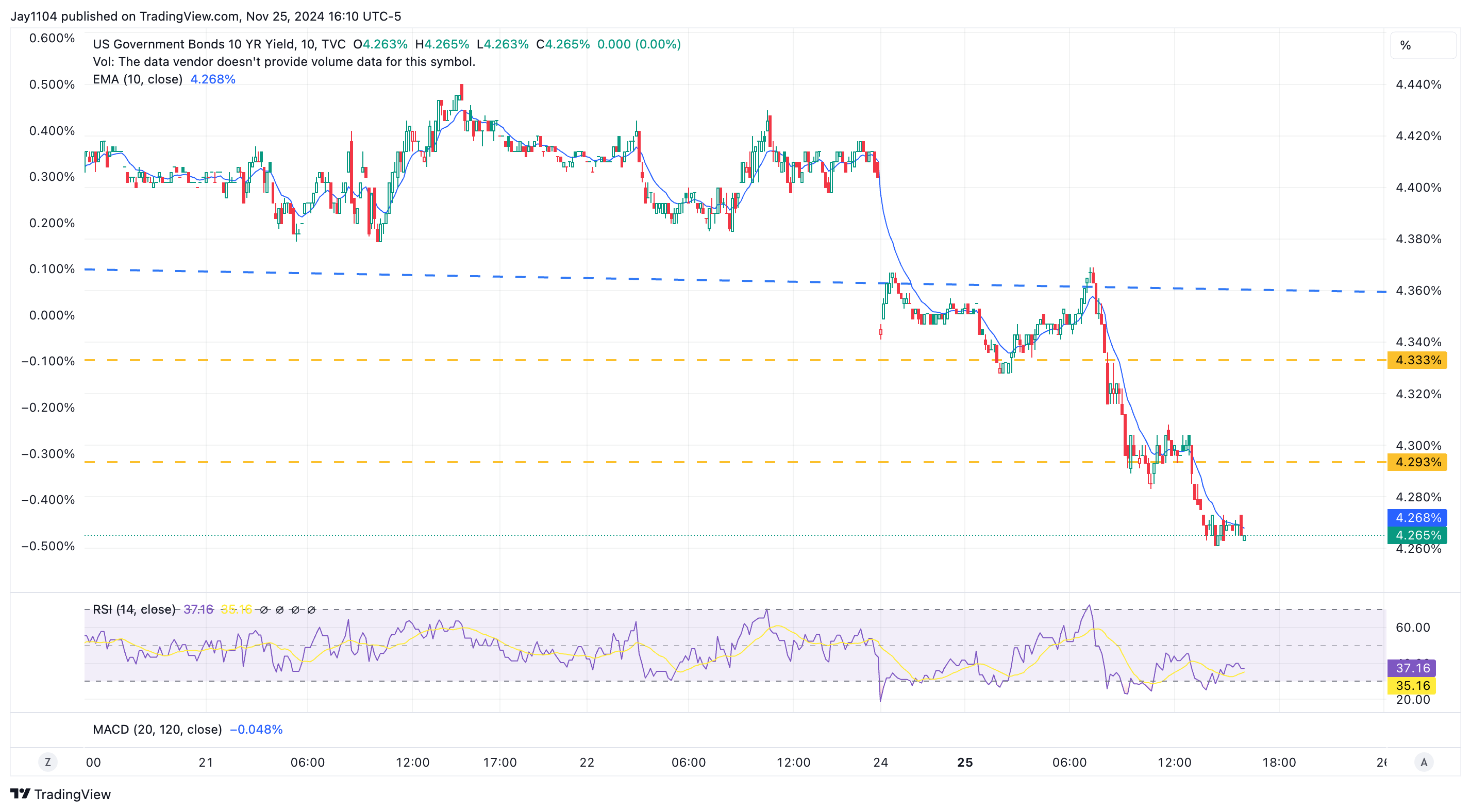Click the 0.600% left axis label
Viewport: 1471px width, 812px height.
point(52,38)
